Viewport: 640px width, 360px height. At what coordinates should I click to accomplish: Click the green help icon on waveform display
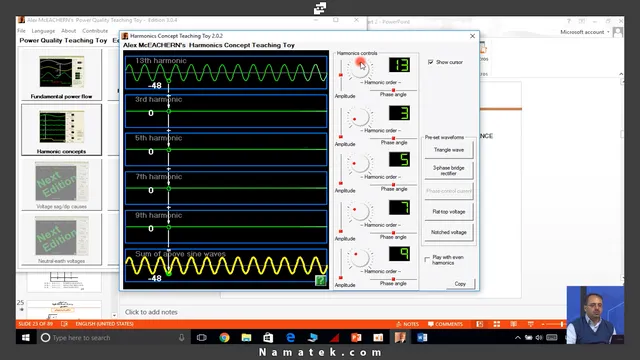coord(320,280)
